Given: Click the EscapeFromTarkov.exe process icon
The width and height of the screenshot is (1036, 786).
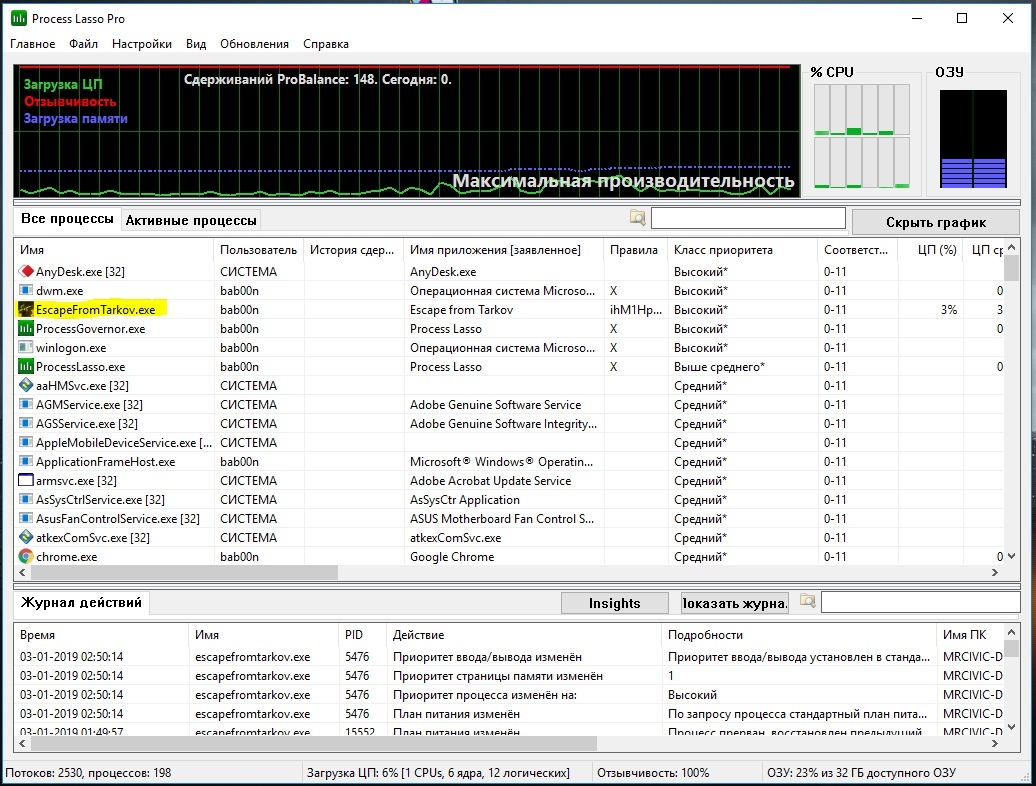Looking at the screenshot, I should pyautogui.click(x=26, y=310).
